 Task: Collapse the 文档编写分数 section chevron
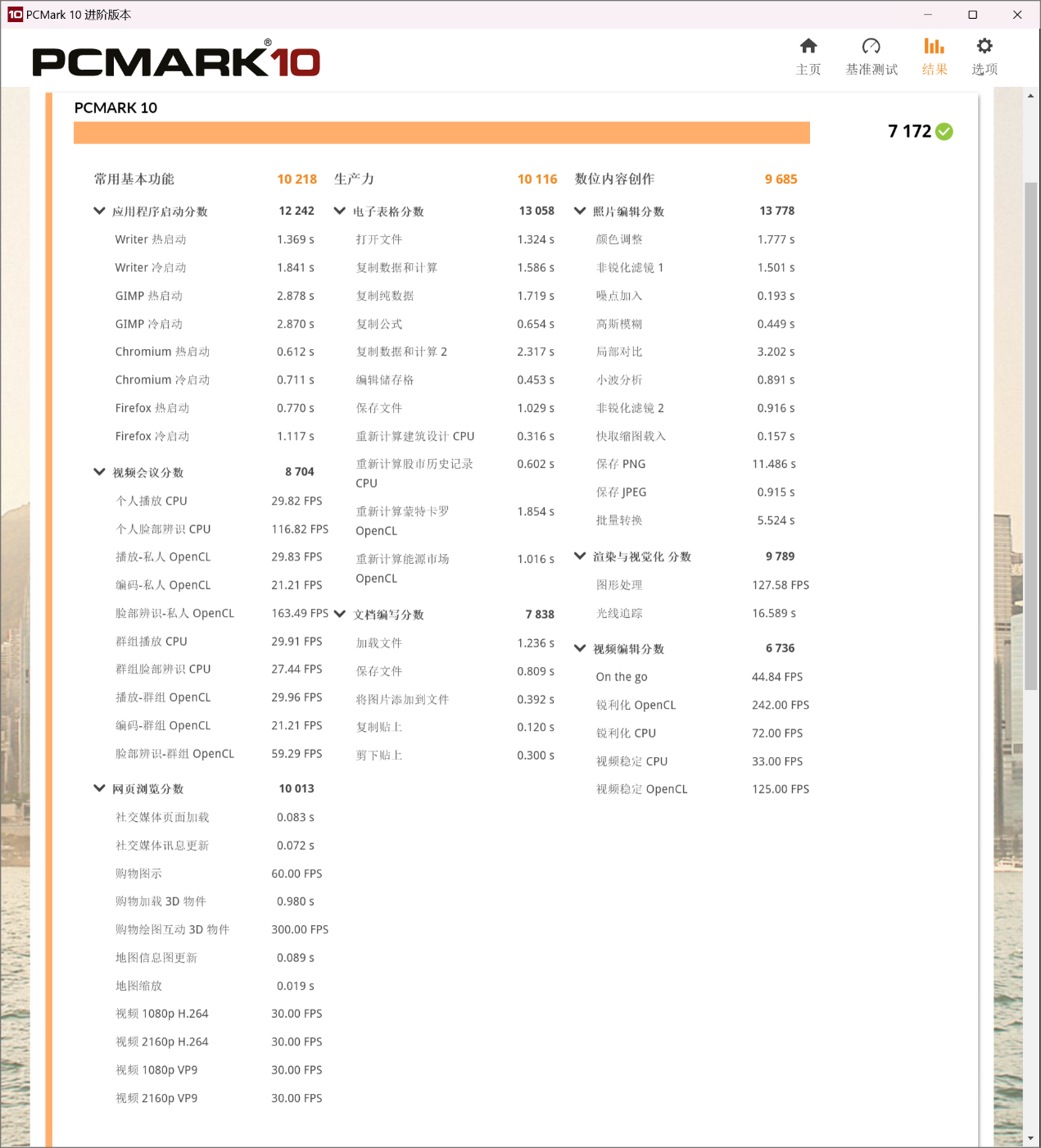(340, 615)
